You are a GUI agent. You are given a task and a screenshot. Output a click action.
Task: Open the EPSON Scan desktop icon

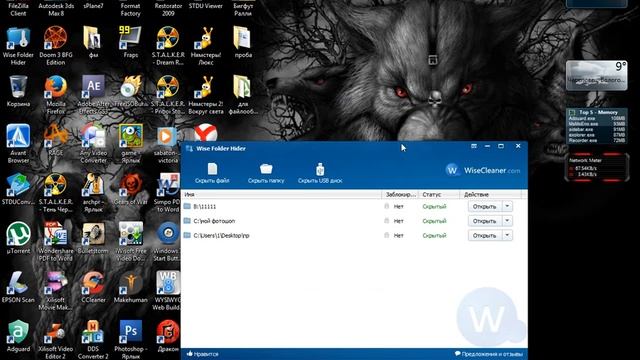tap(18, 287)
